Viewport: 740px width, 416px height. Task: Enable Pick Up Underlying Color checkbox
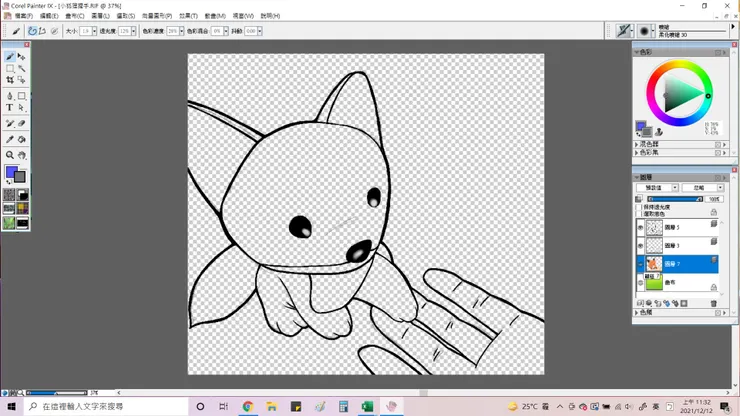639,213
